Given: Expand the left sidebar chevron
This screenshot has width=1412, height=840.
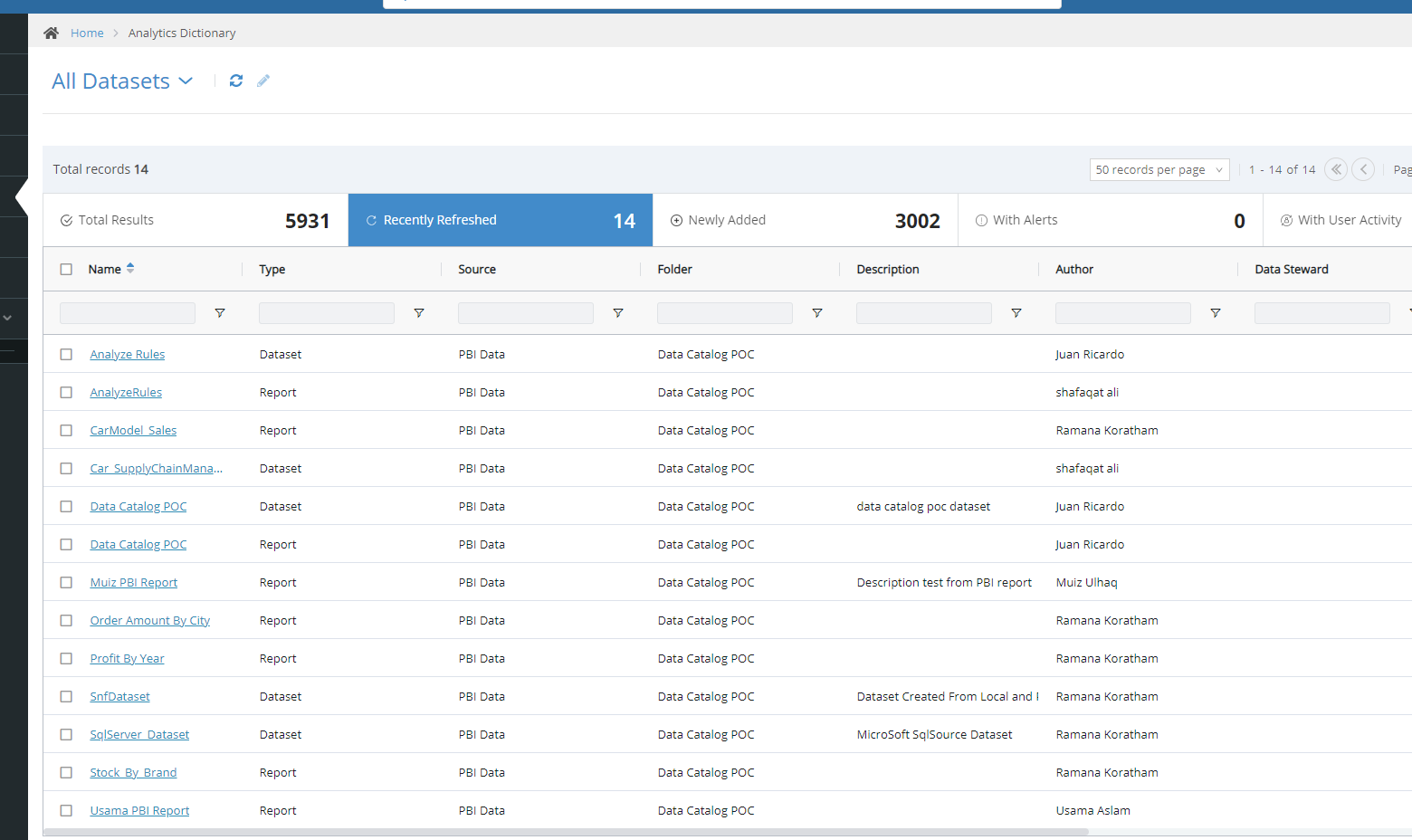Looking at the screenshot, I should [x=7, y=318].
